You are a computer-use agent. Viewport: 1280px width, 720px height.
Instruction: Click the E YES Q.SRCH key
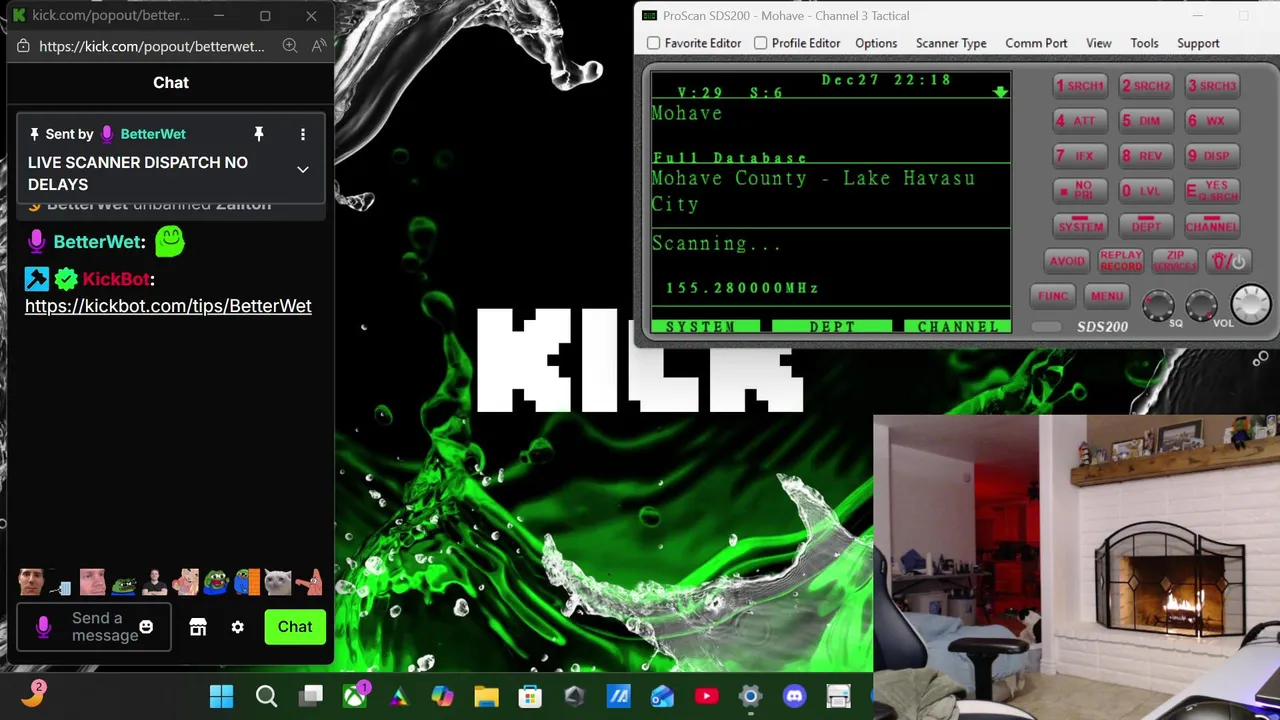pyautogui.click(x=1212, y=191)
